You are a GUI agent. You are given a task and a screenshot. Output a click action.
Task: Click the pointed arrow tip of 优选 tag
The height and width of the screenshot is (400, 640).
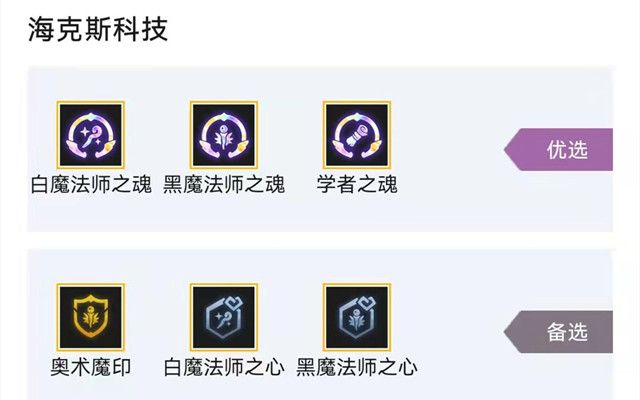(510, 149)
